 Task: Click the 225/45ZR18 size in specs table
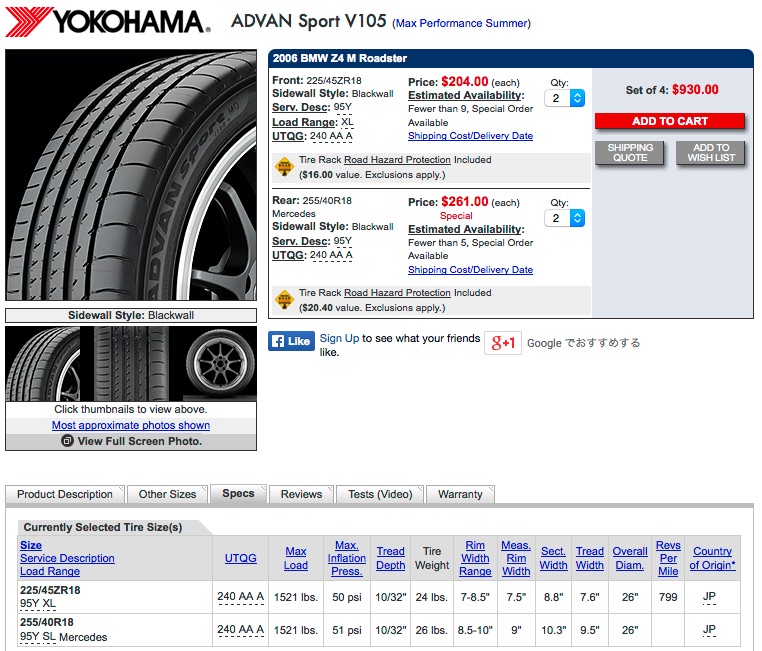pos(50,590)
